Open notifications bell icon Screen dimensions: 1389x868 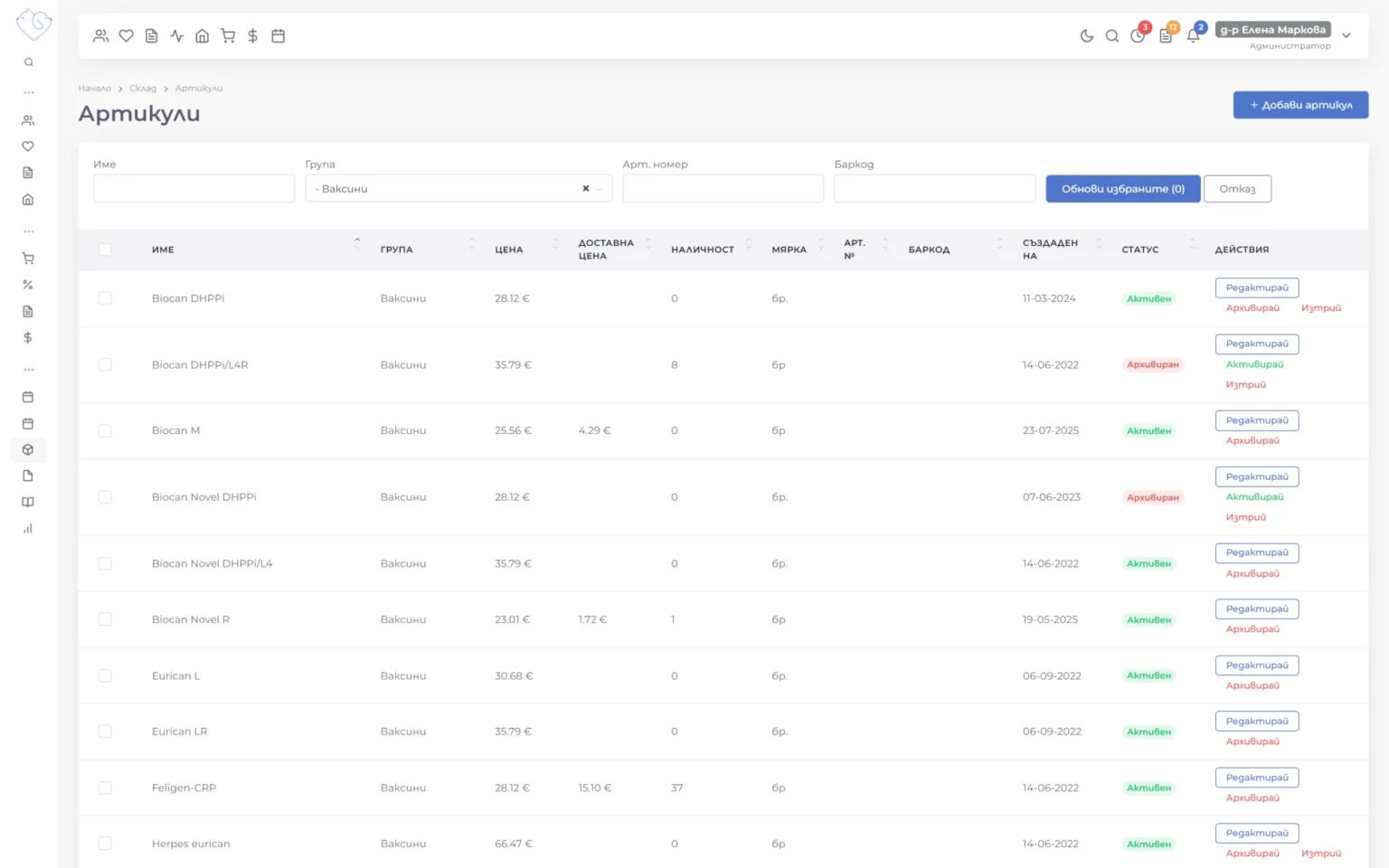[x=1194, y=36]
